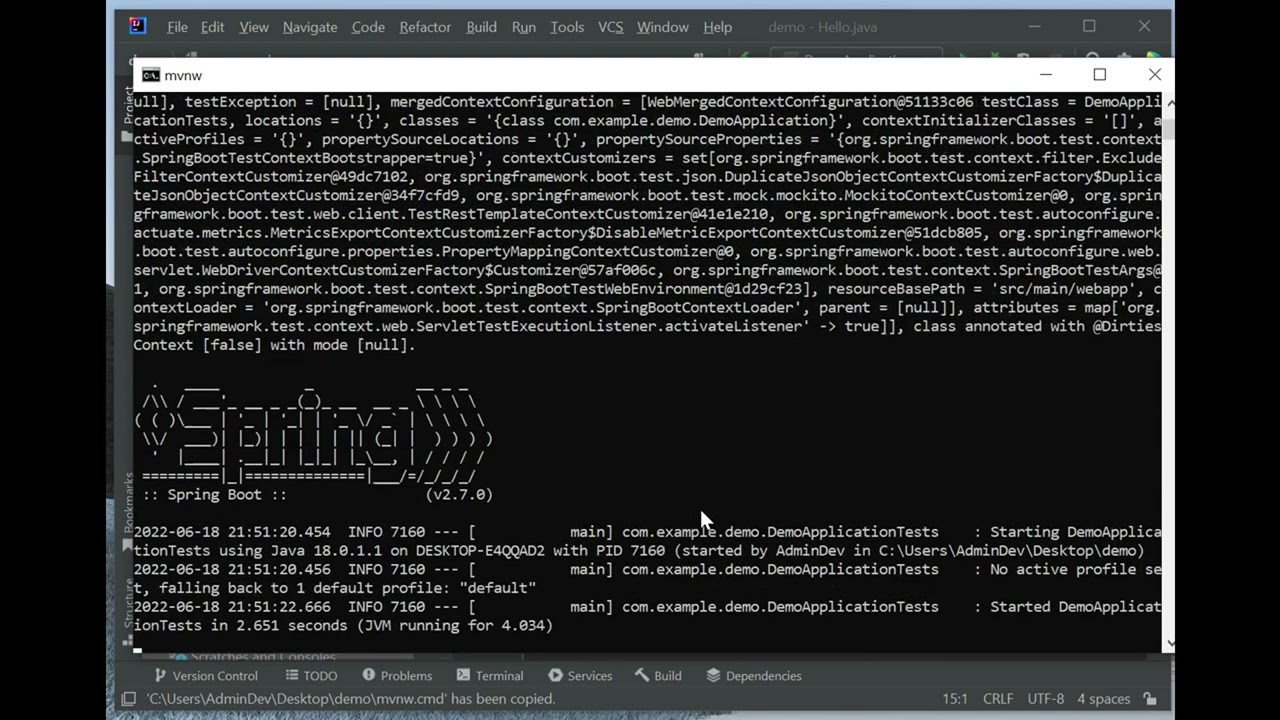Open the Refactor menu
Viewport: 1280px width, 720px height.
pyautogui.click(x=425, y=27)
